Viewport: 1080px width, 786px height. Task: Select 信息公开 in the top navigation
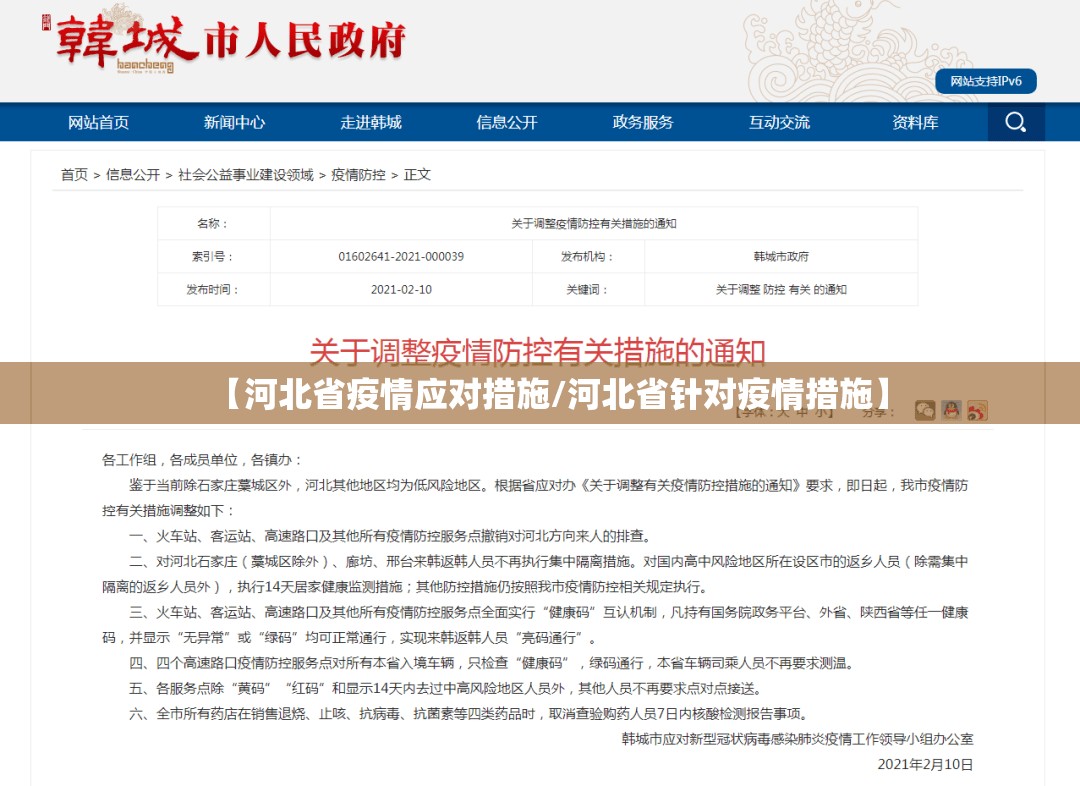507,122
